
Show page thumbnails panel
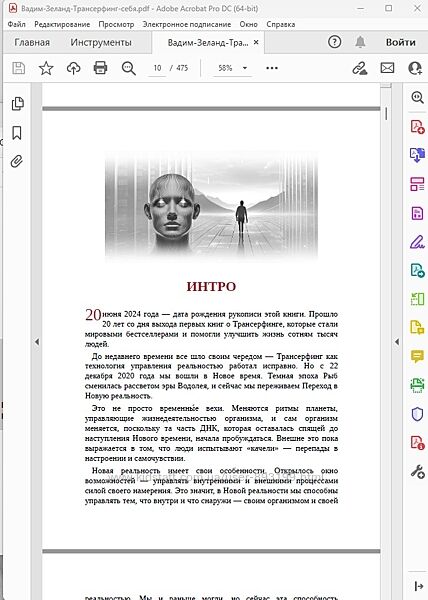17,103
